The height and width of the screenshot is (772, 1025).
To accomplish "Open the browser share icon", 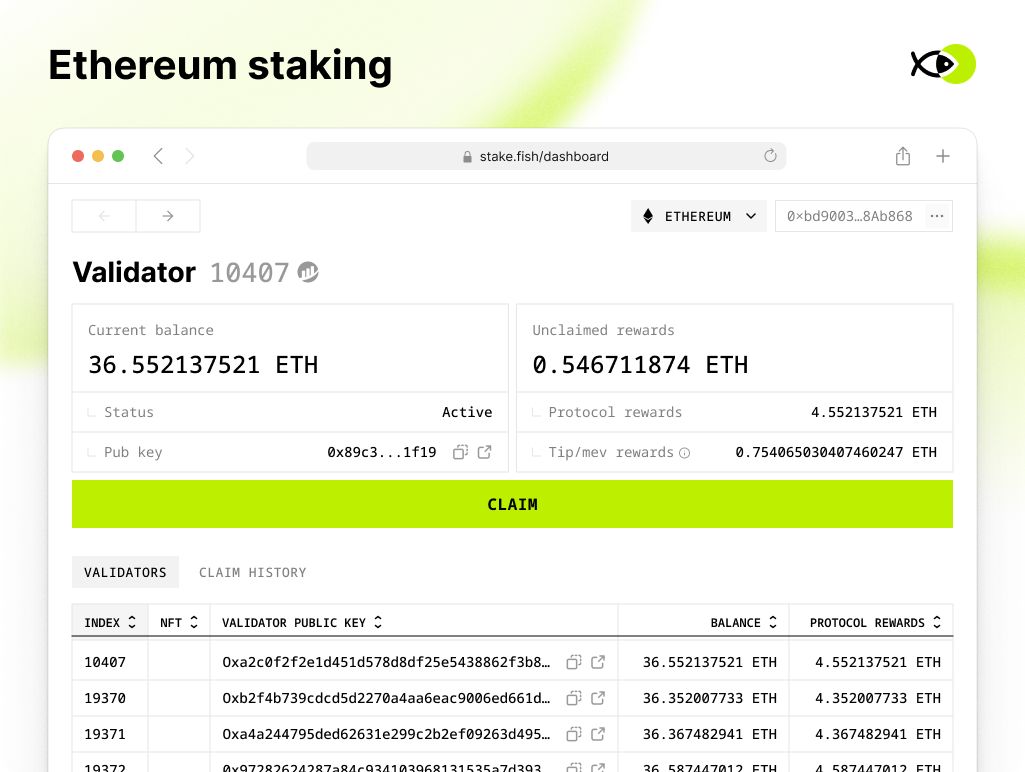I will tap(903, 156).
